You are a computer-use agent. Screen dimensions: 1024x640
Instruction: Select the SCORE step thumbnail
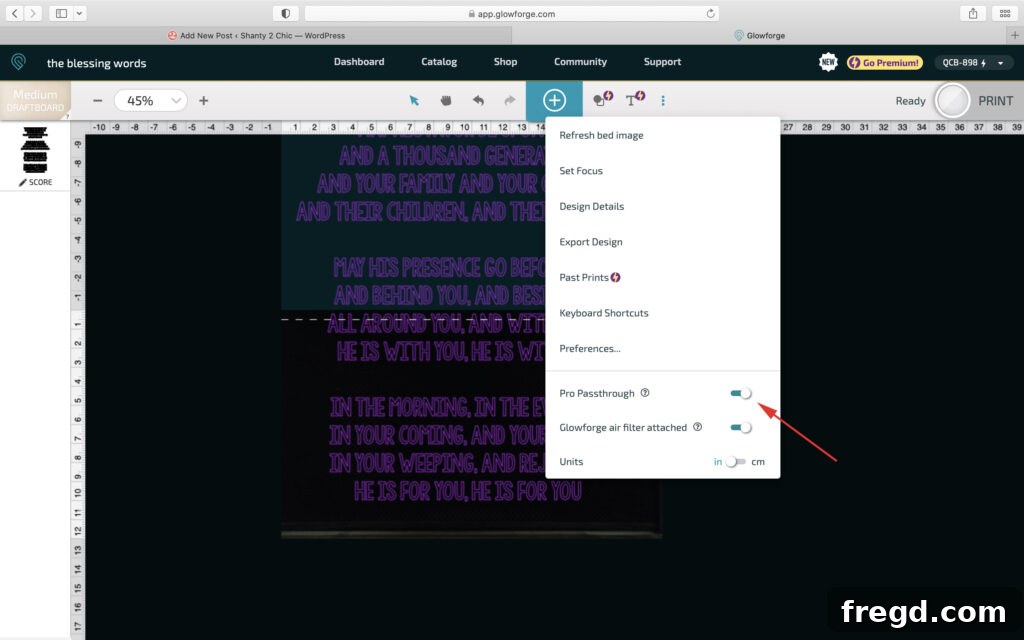[35, 157]
